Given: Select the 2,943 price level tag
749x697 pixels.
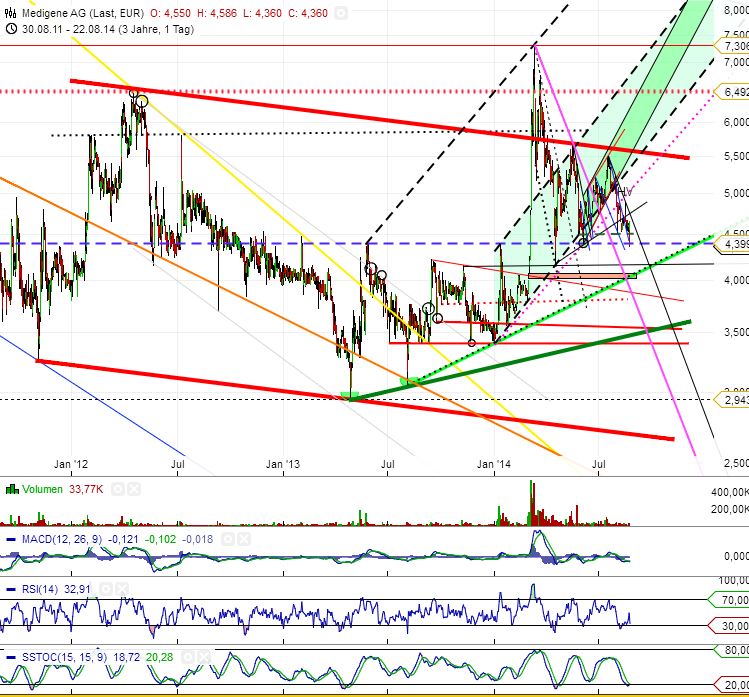Looking at the screenshot, I should tap(731, 399).
